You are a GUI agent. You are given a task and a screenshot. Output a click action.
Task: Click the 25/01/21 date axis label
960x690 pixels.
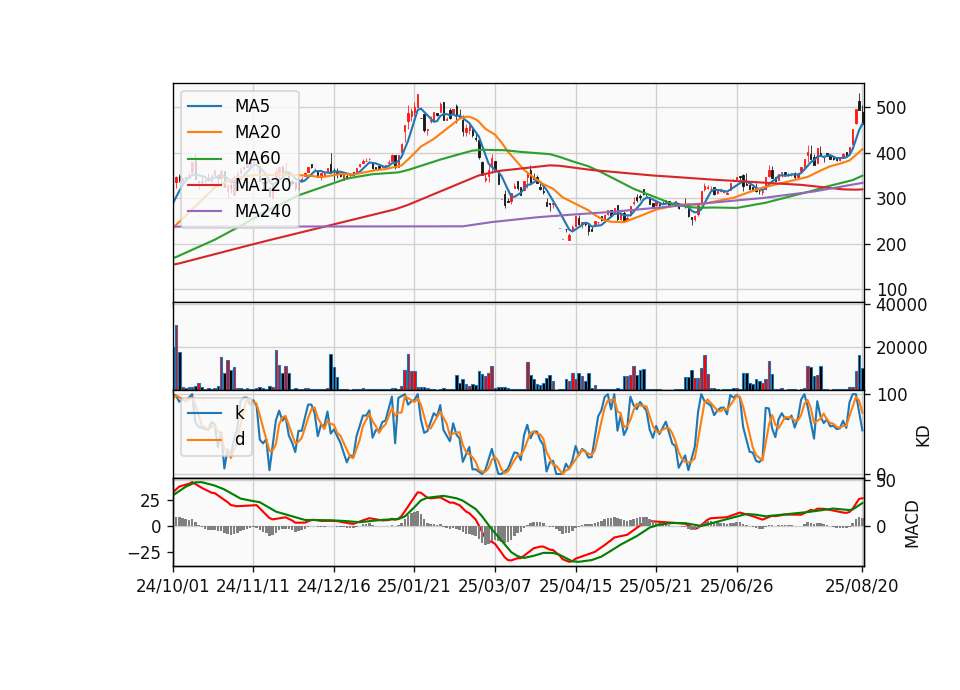[414, 586]
